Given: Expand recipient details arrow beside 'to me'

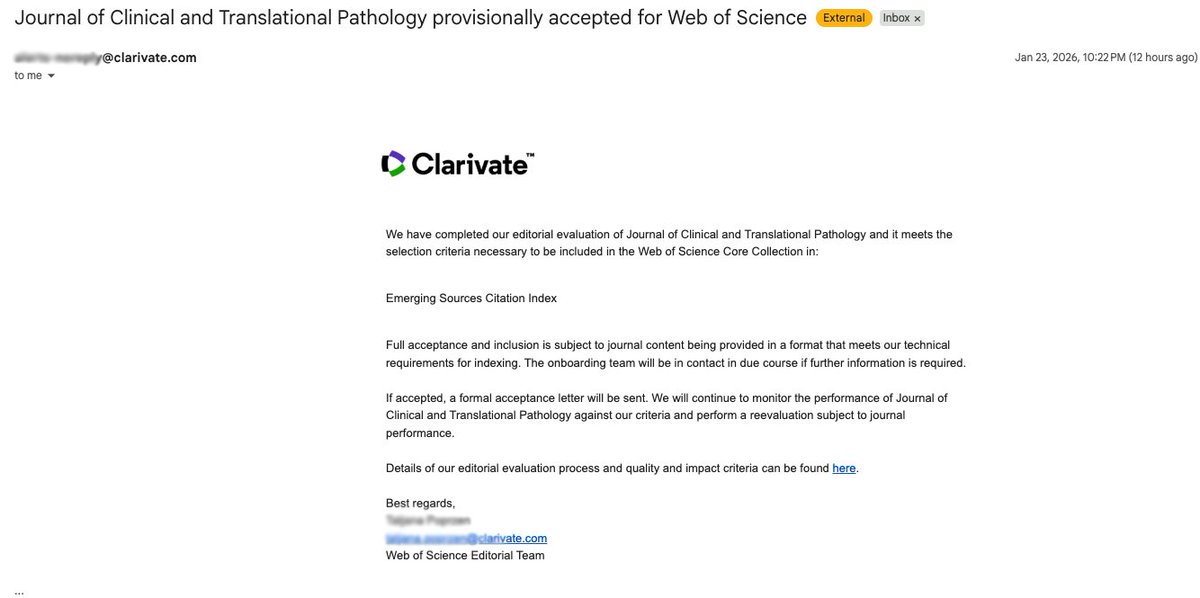Looking at the screenshot, I should pos(51,76).
